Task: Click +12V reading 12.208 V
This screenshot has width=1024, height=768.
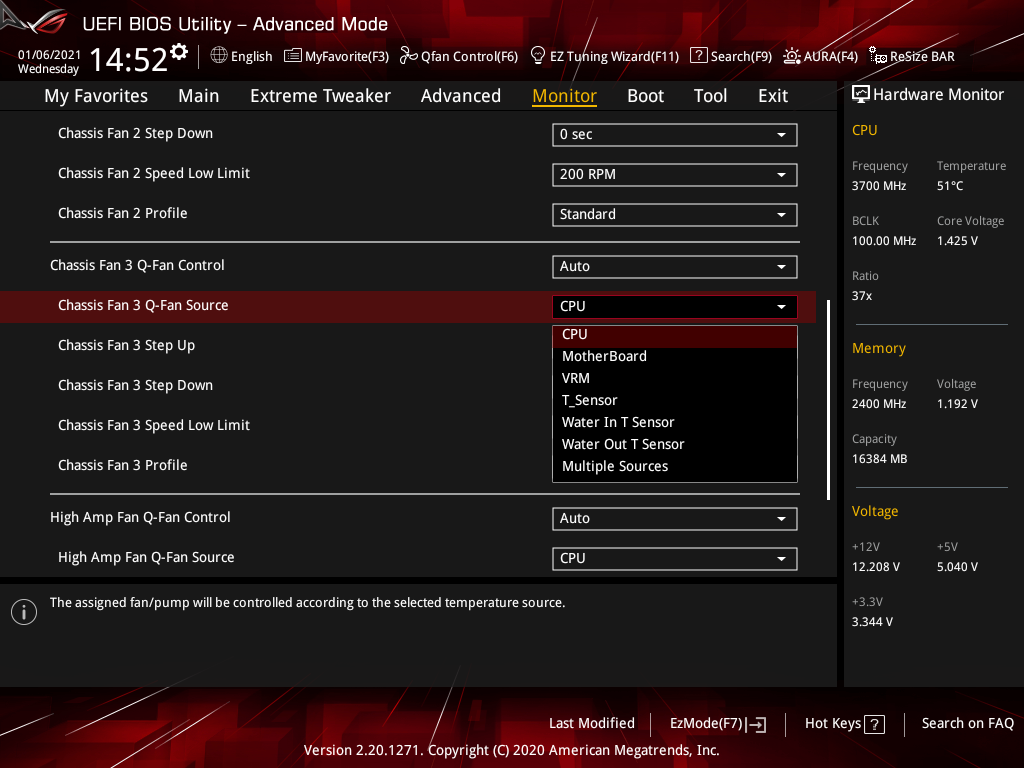Action: [876, 567]
